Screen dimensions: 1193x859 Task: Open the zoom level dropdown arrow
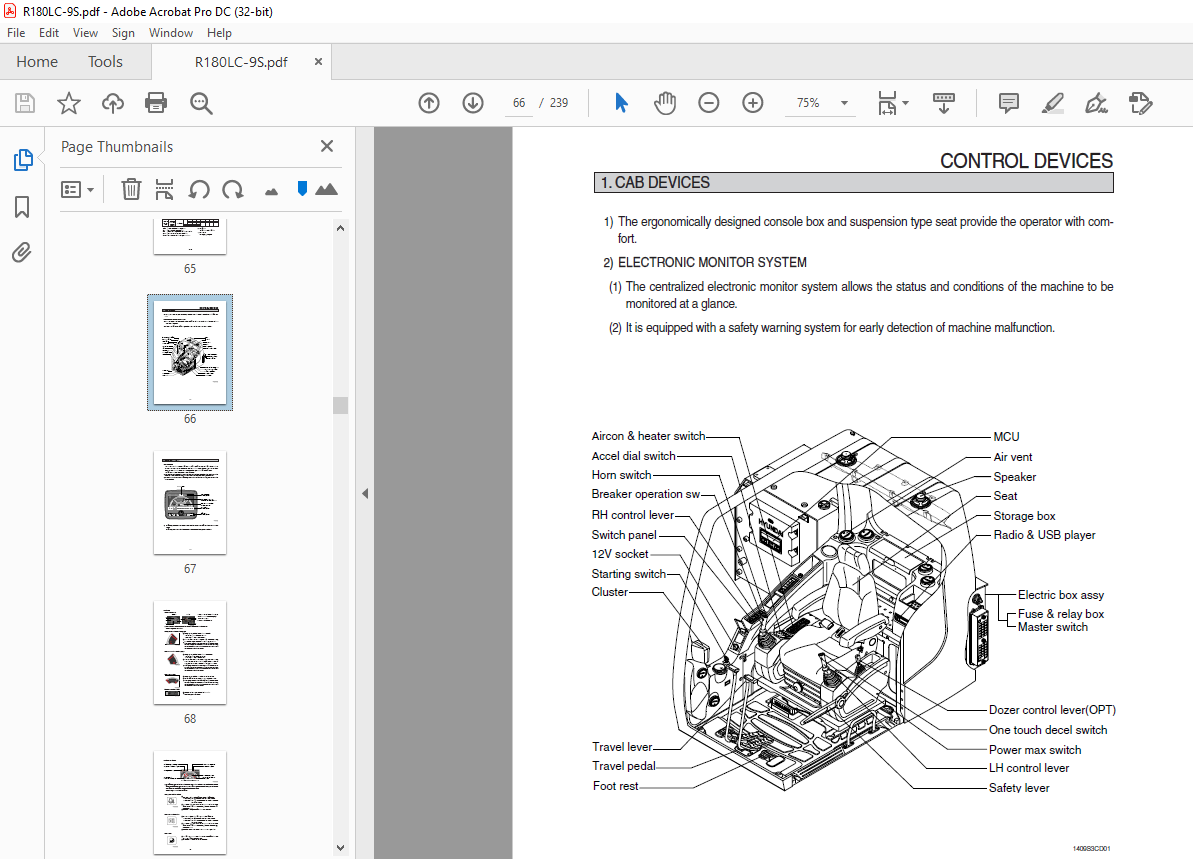pos(844,103)
